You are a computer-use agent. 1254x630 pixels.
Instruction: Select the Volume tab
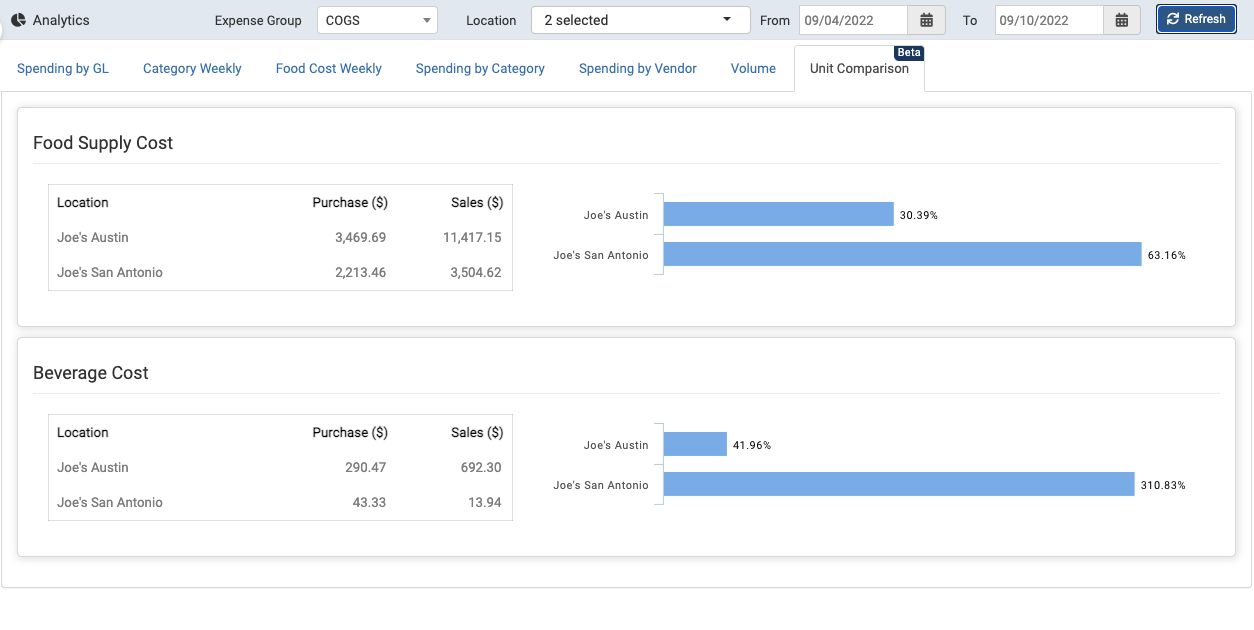753,68
